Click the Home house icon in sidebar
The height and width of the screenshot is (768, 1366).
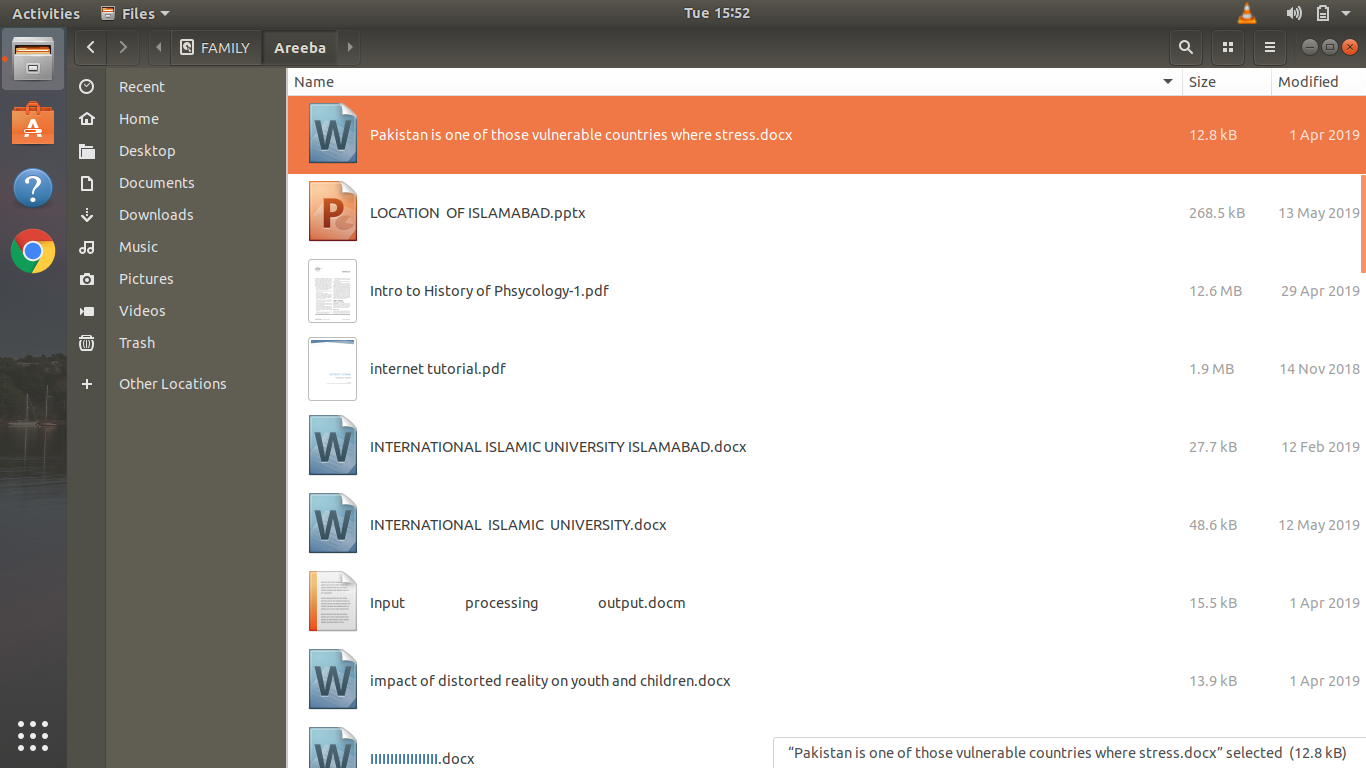(x=87, y=119)
